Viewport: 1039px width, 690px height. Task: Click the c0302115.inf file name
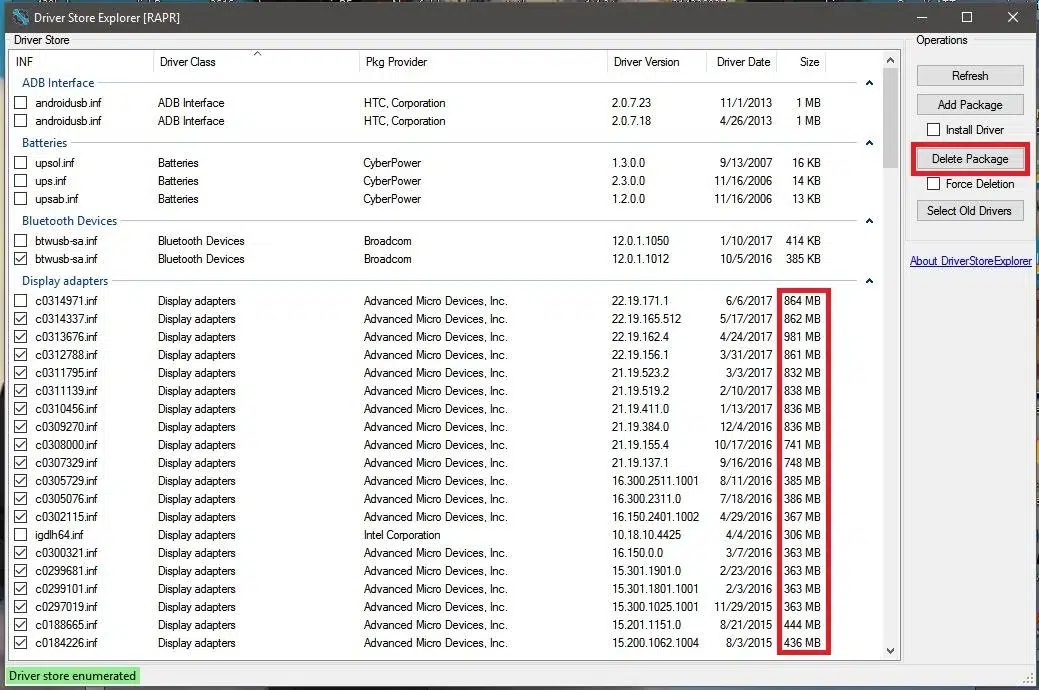pyautogui.click(x=66, y=516)
